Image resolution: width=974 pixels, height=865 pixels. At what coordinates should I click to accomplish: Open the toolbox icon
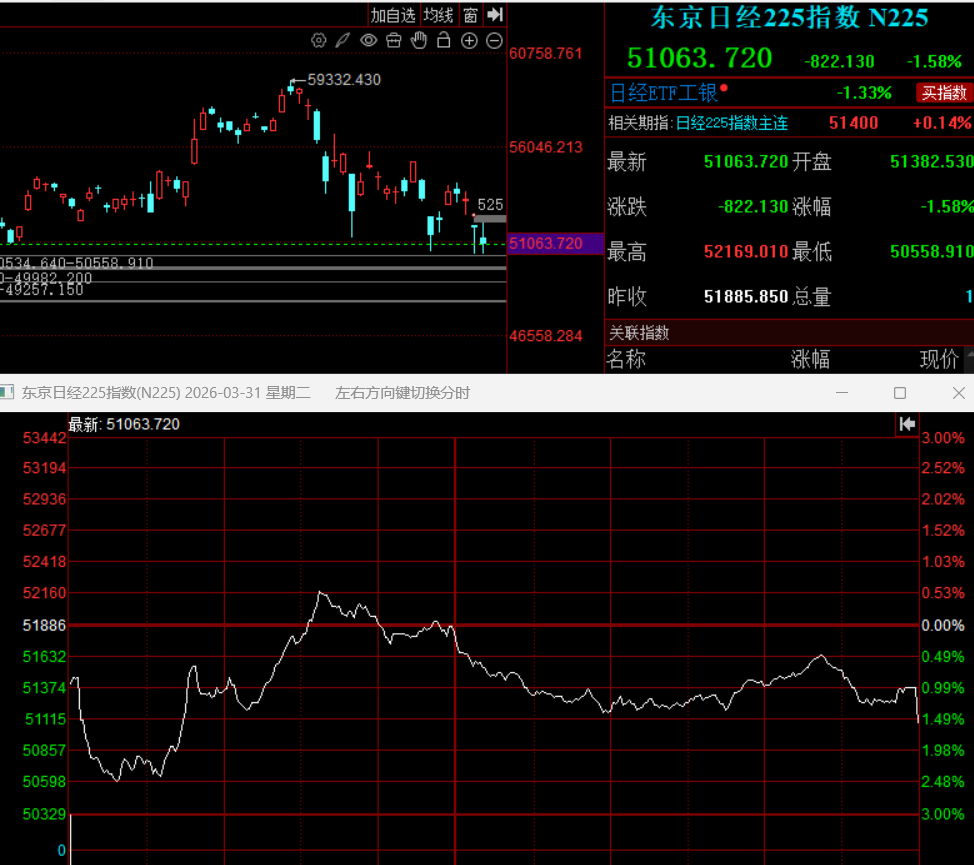pyautogui.click(x=394, y=41)
